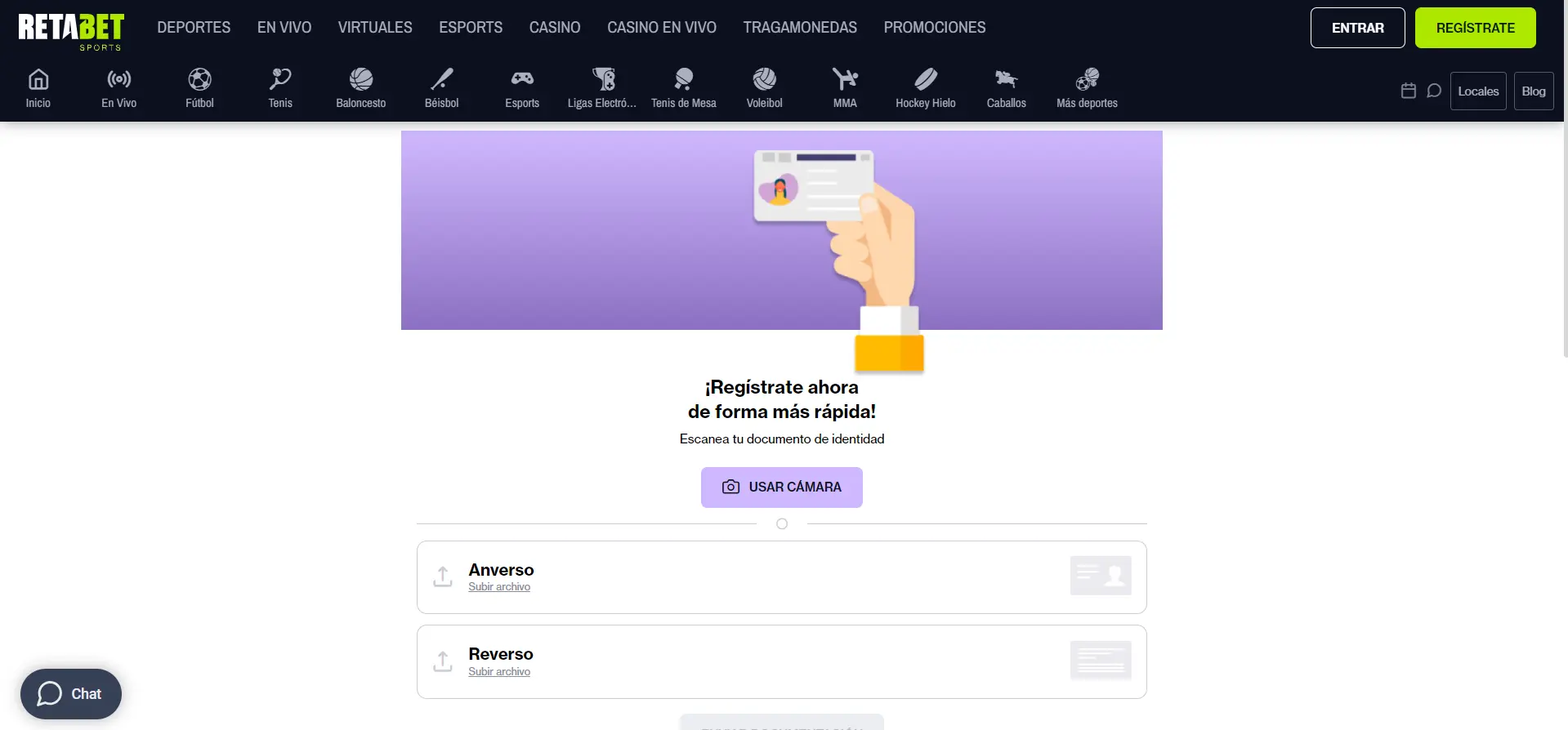Open the PROMOCIONES menu item

click(x=934, y=28)
